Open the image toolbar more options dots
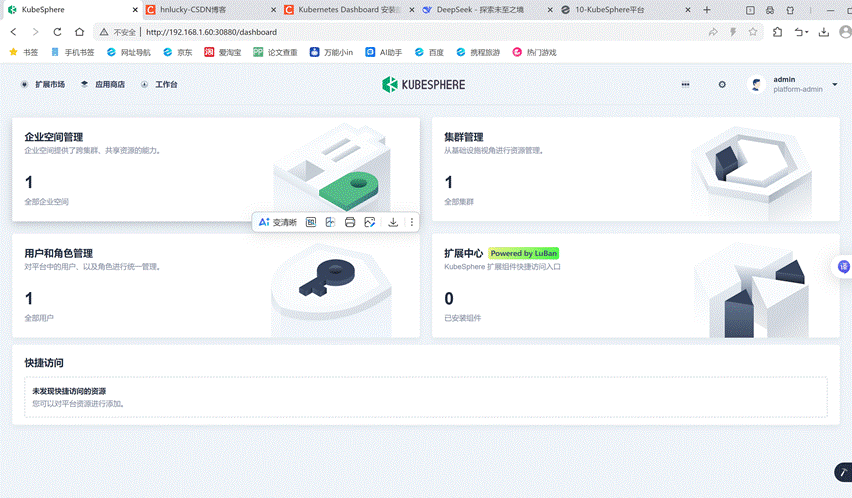Screen dimensions: 852x498 point(412,222)
